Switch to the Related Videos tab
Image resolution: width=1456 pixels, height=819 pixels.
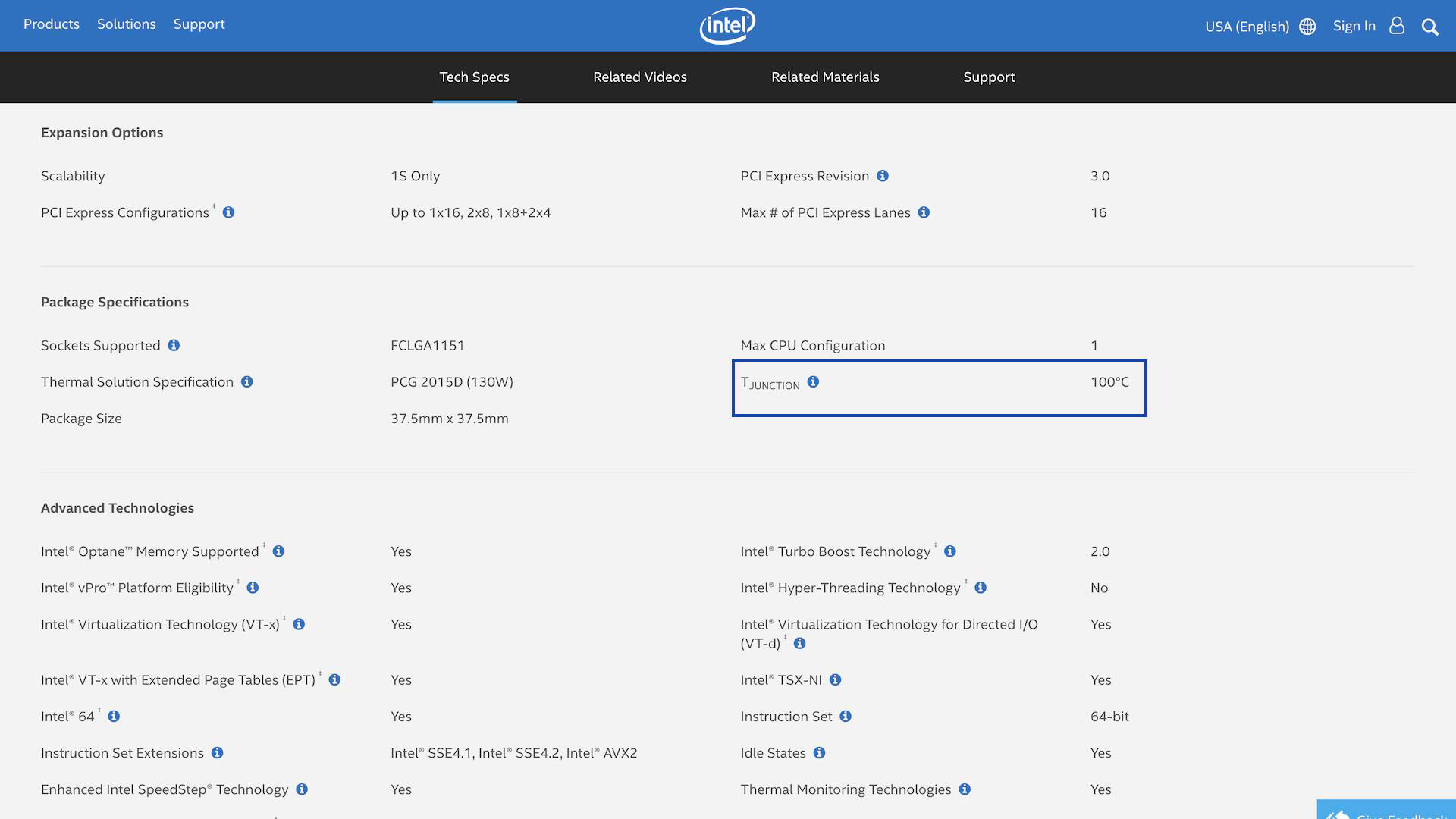tap(639, 77)
